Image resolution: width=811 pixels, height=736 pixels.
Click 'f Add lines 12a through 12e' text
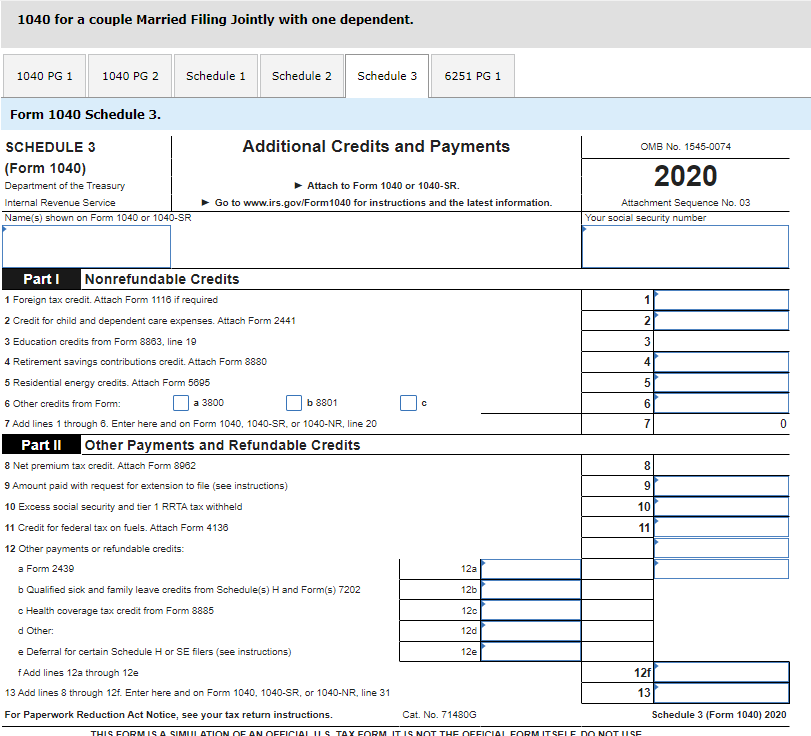pos(78,673)
